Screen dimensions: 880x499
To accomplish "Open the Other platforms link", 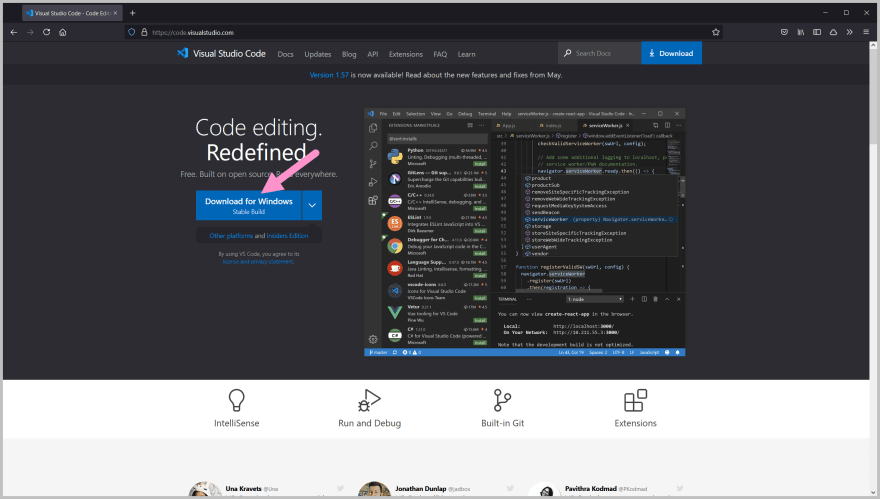I will [231, 236].
